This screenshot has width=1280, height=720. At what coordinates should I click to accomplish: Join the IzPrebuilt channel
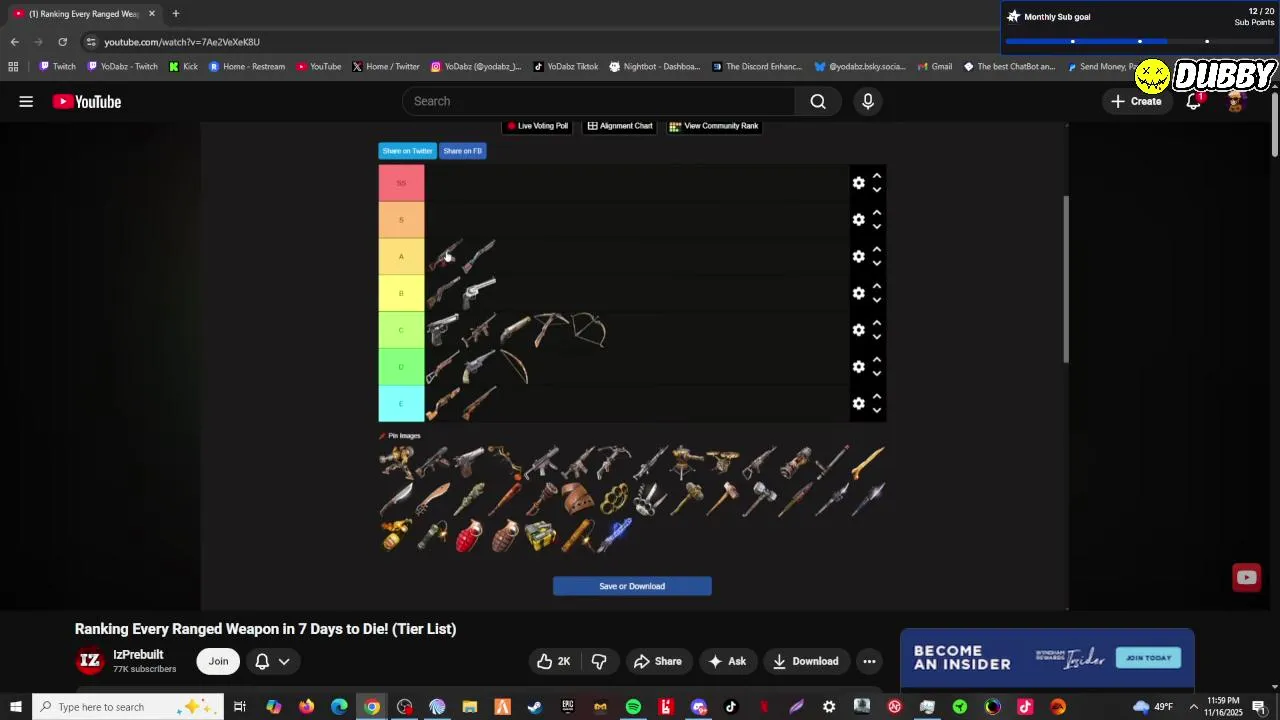218,661
